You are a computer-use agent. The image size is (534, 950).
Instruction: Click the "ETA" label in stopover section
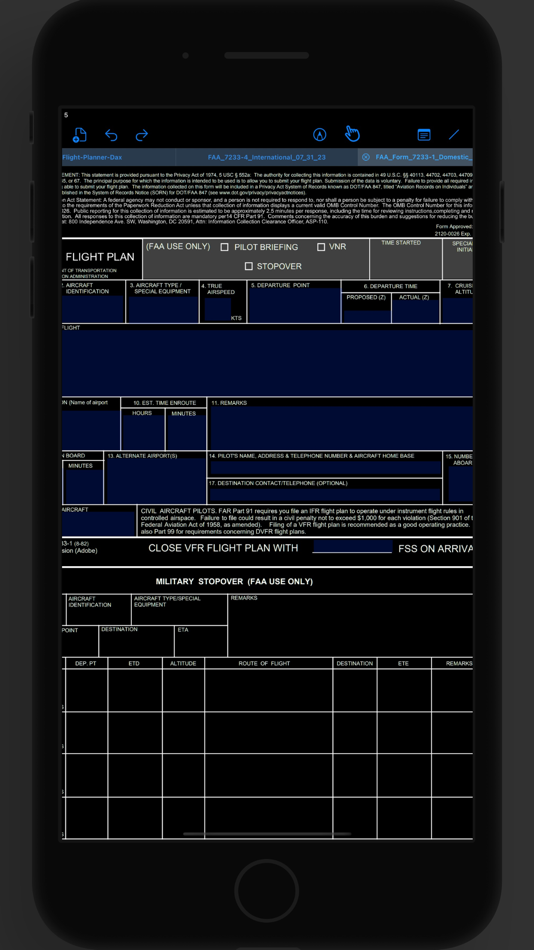click(183, 629)
